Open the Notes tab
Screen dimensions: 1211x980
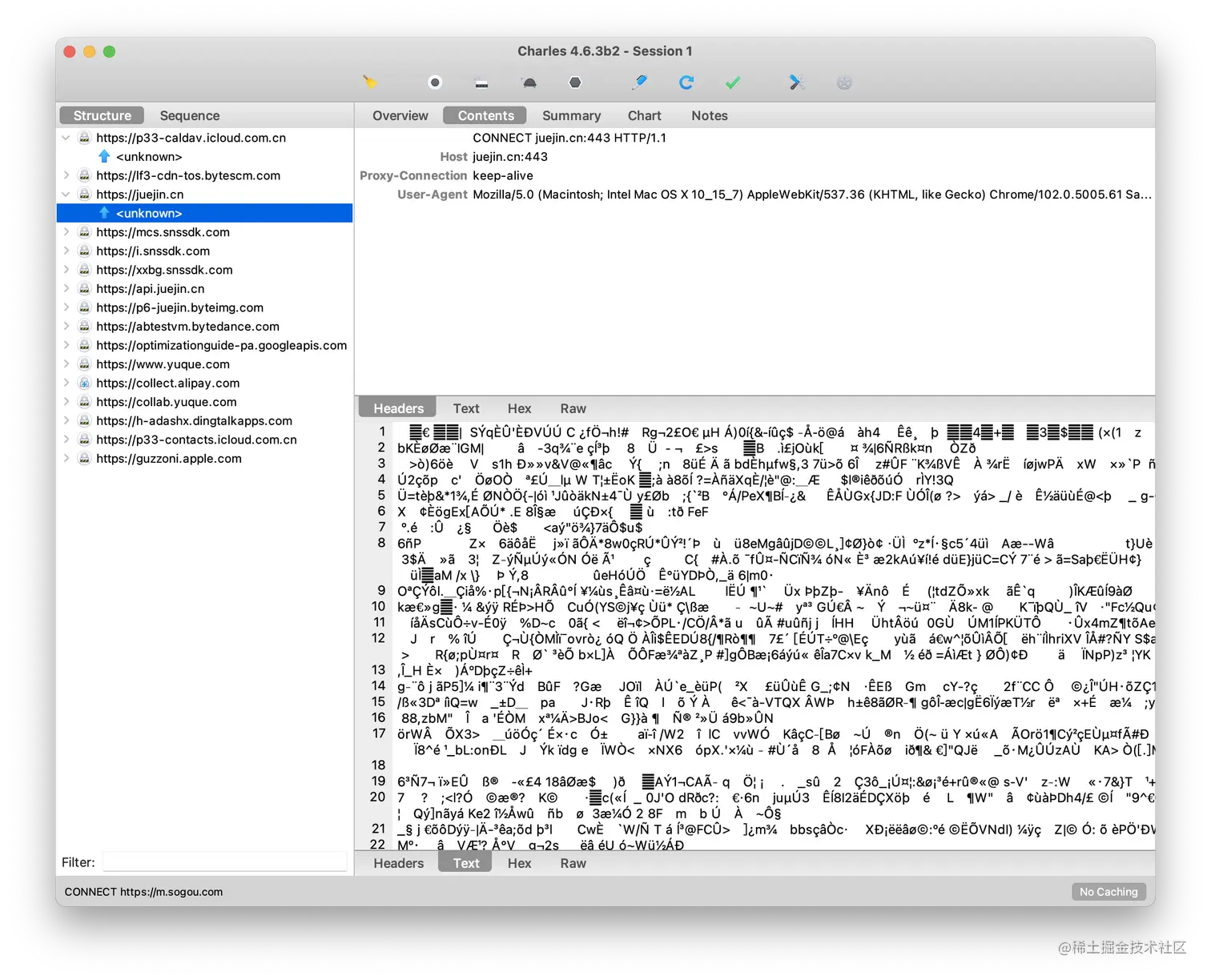710,115
